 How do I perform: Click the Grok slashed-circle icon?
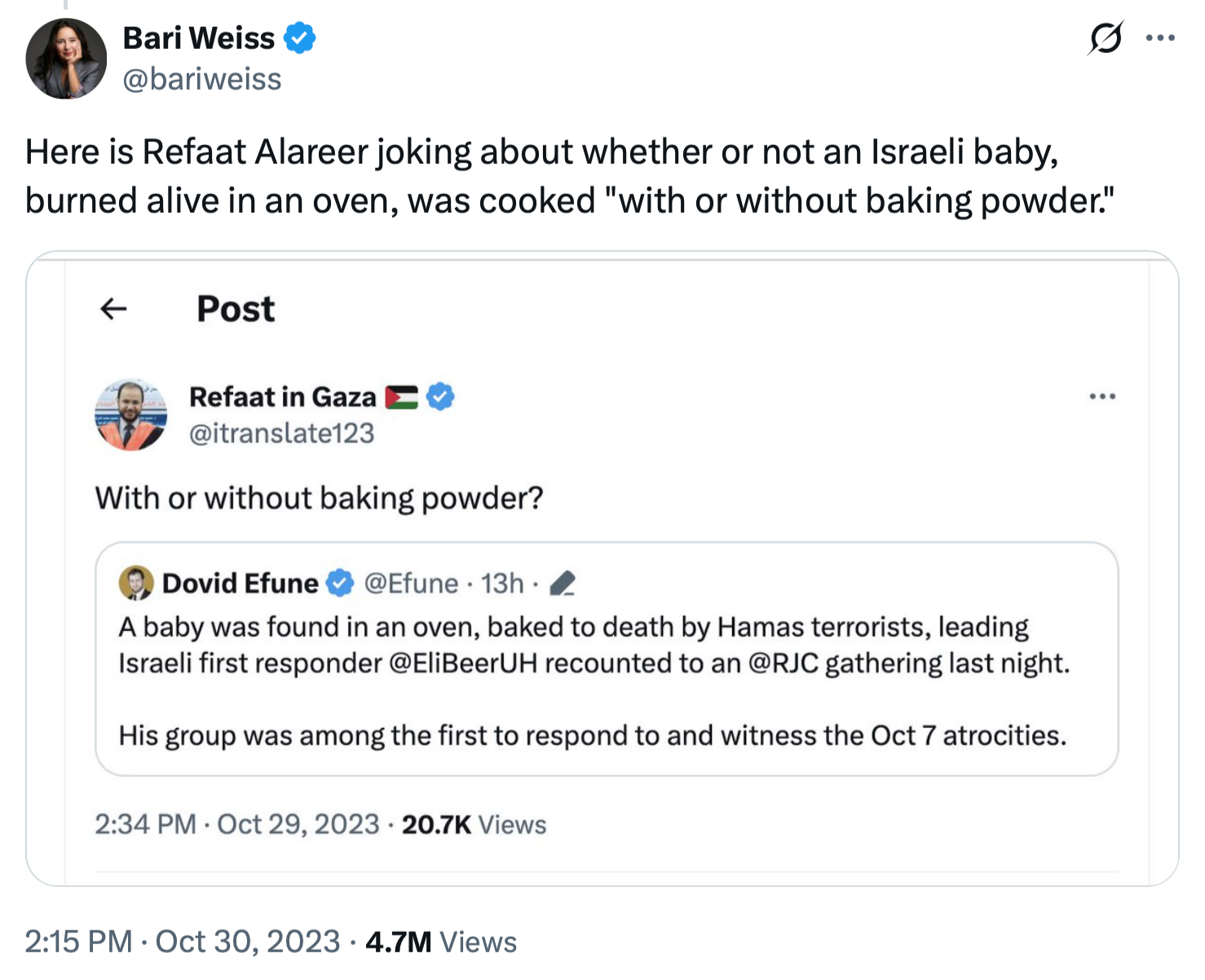coord(1105,38)
